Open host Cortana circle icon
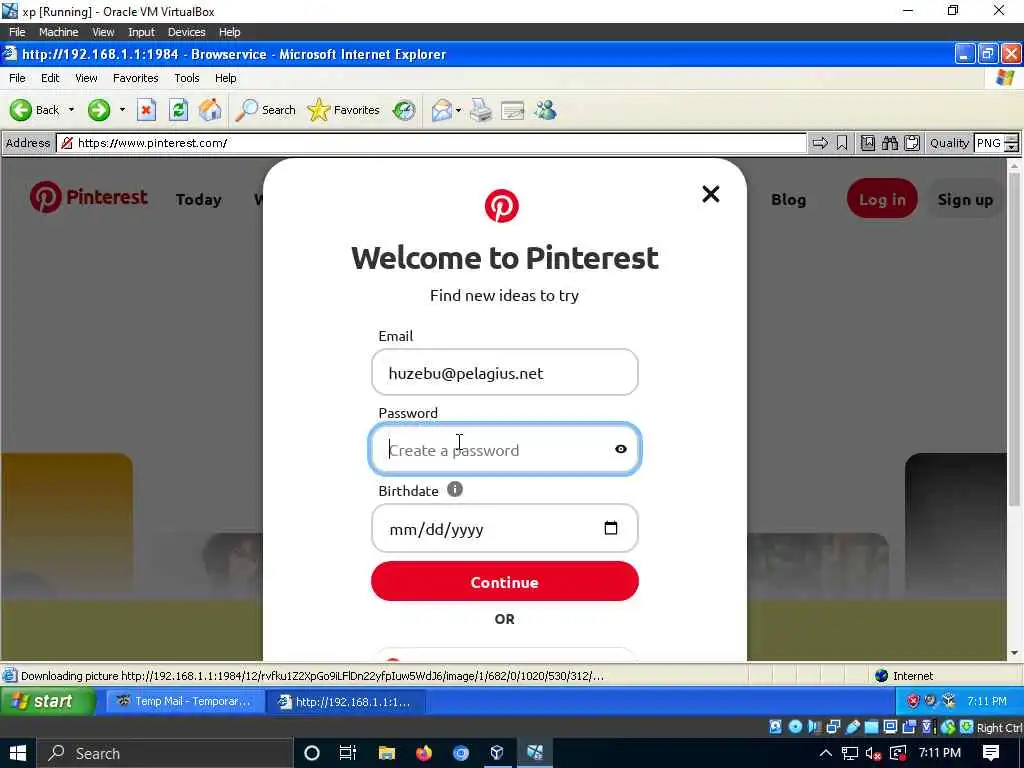 click(312, 753)
